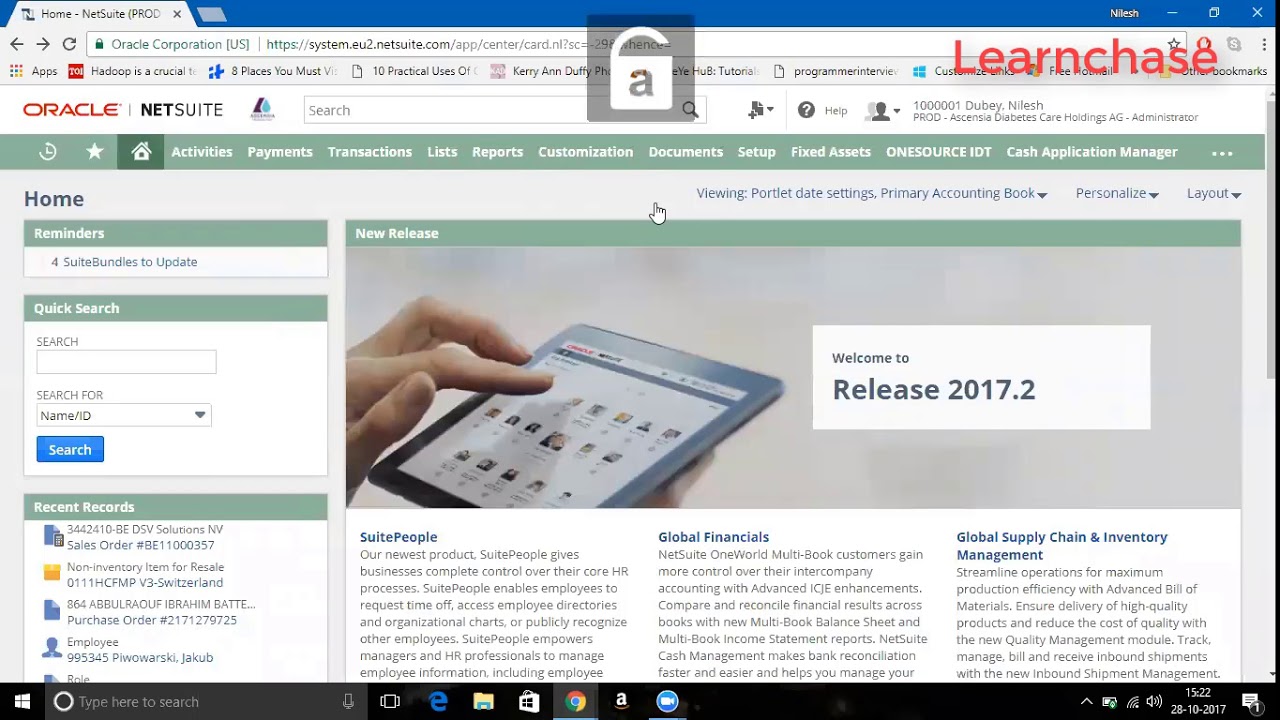1280x720 pixels.
Task: Open more navigation menus ellipsis
Action: click(x=1222, y=153)
